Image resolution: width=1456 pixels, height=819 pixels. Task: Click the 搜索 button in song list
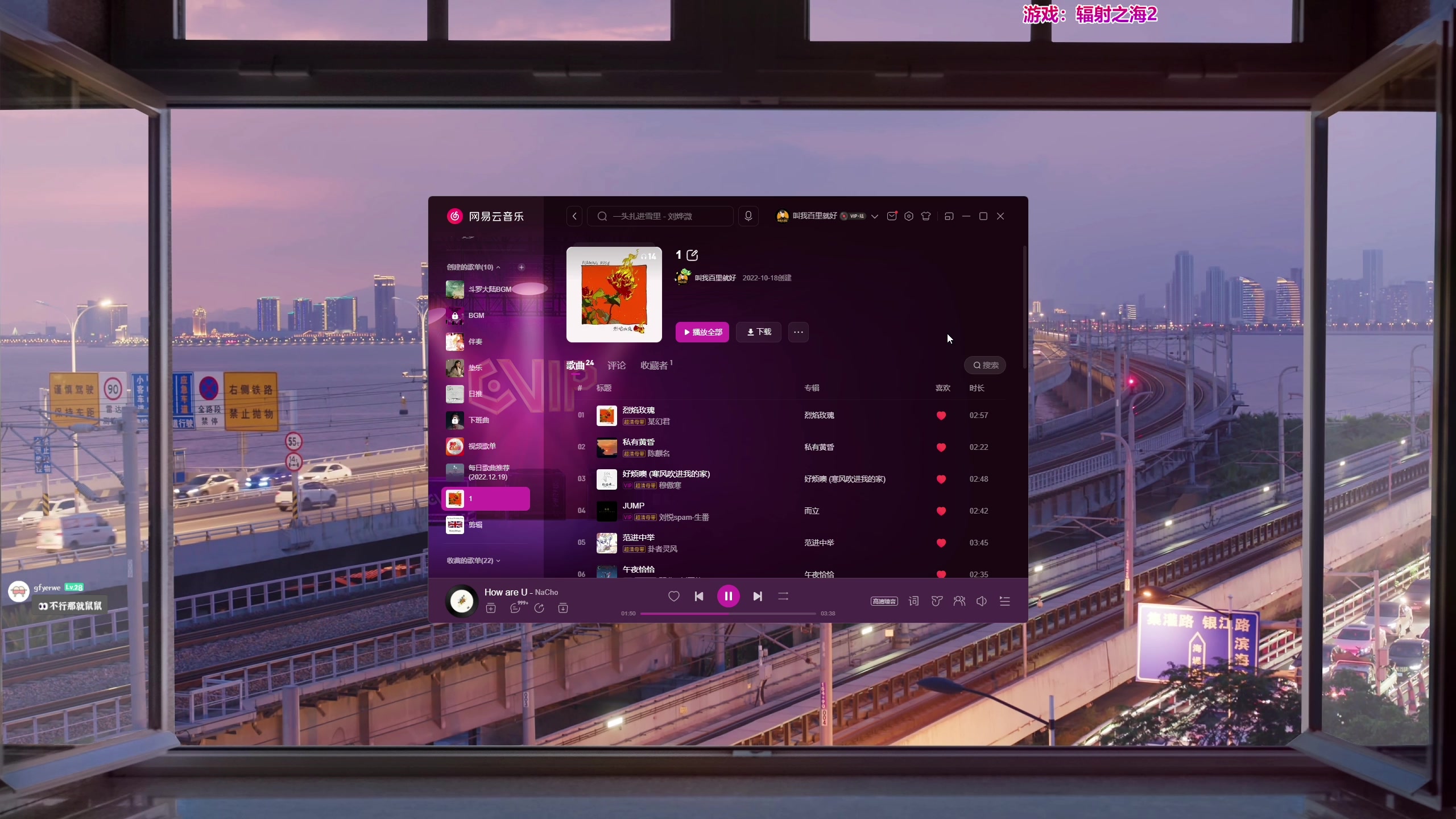point(986,366)
